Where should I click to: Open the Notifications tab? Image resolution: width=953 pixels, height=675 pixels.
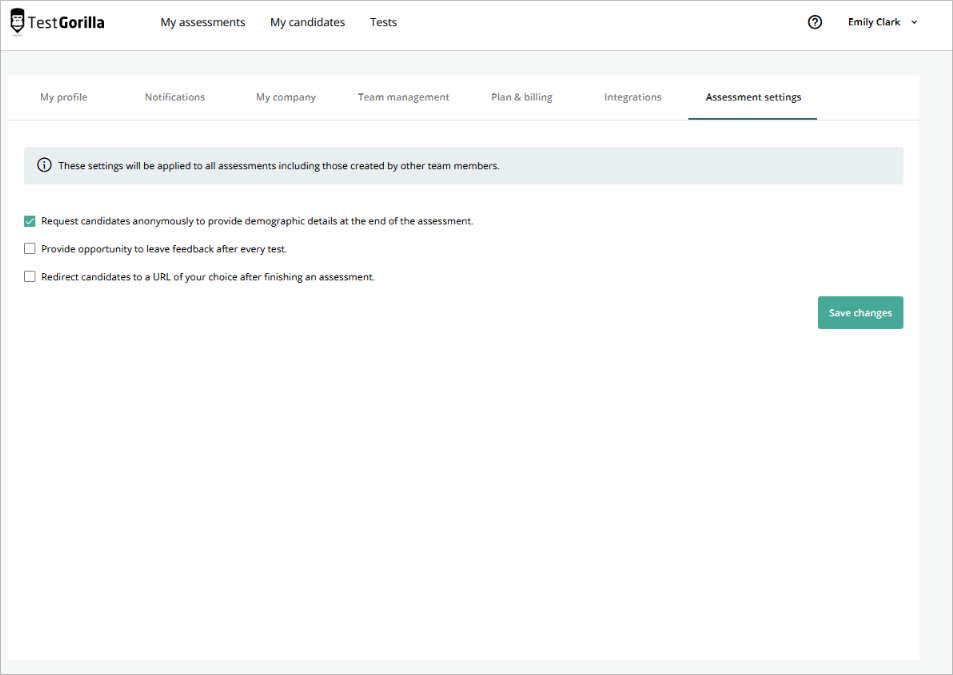175,97
